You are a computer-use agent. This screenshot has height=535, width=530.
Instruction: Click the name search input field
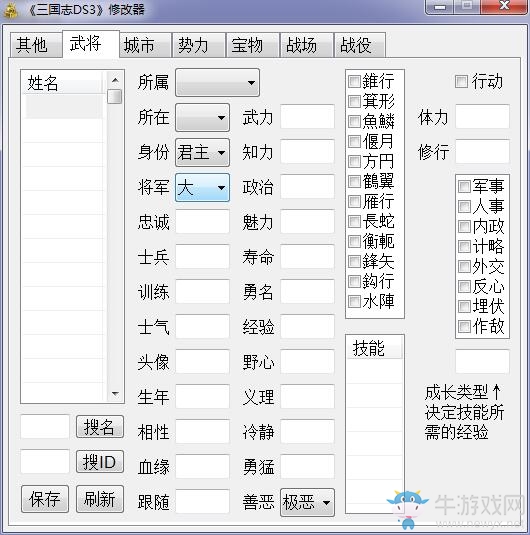45,426
